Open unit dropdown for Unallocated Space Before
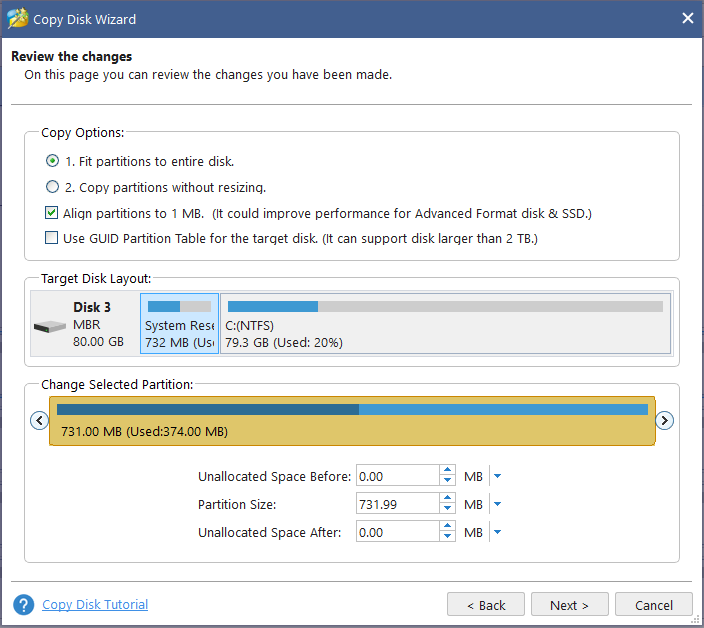This screenshot has width=704, height=628. [497, 476]
